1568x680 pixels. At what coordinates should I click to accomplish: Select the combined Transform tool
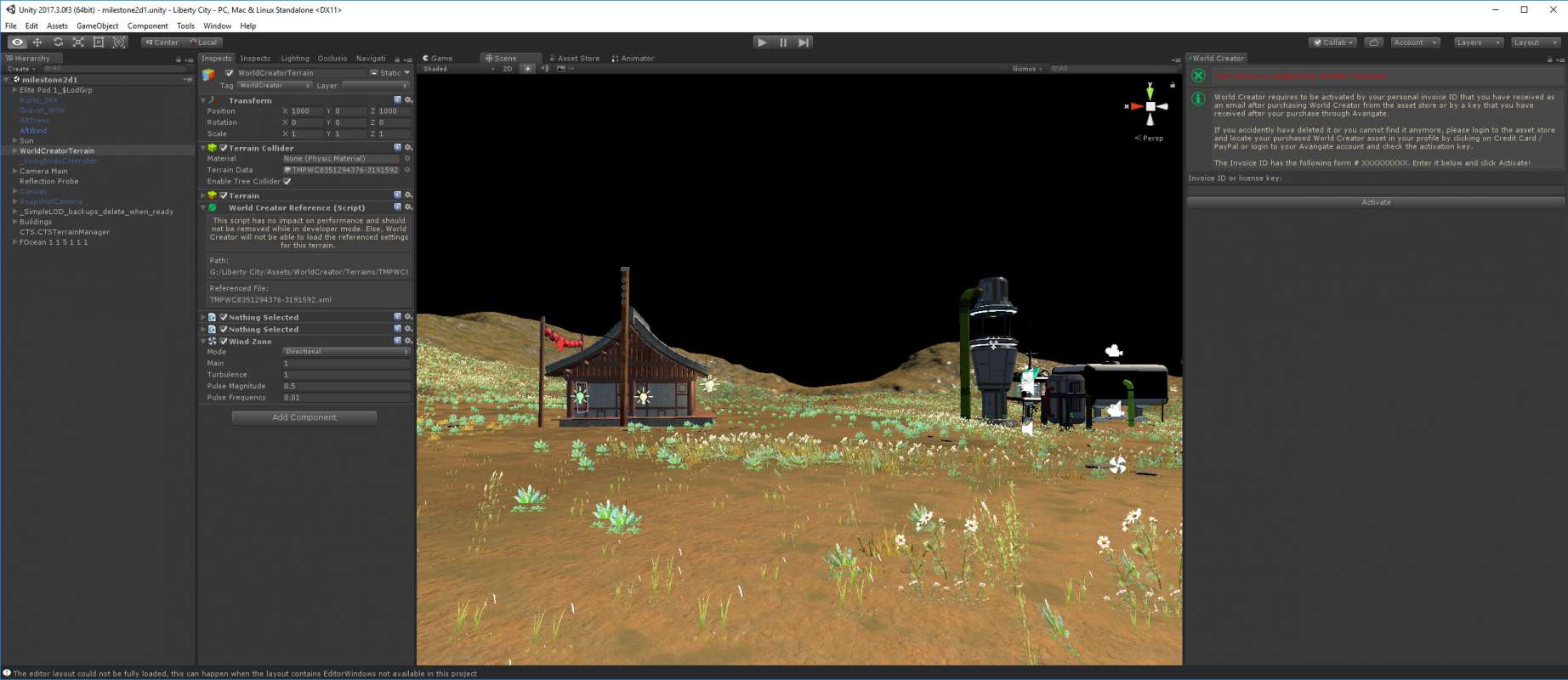(119, 42)
